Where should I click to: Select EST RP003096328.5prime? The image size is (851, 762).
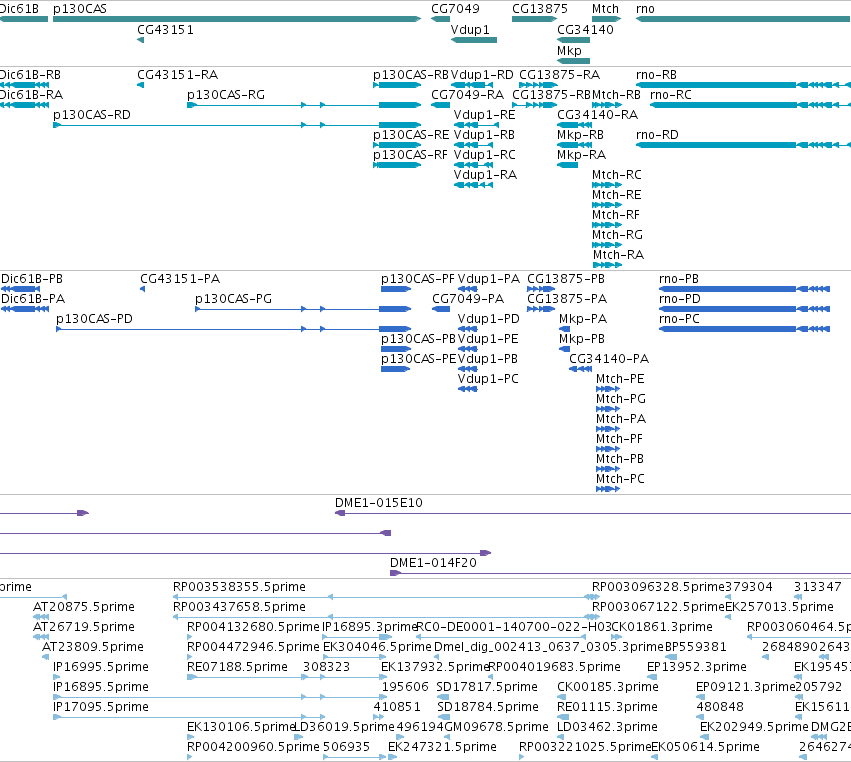pos(658,587)
